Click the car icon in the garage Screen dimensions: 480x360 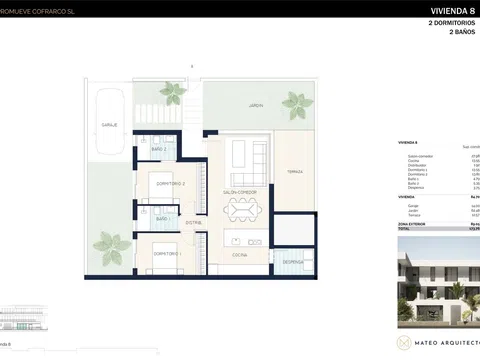point(110,121)
